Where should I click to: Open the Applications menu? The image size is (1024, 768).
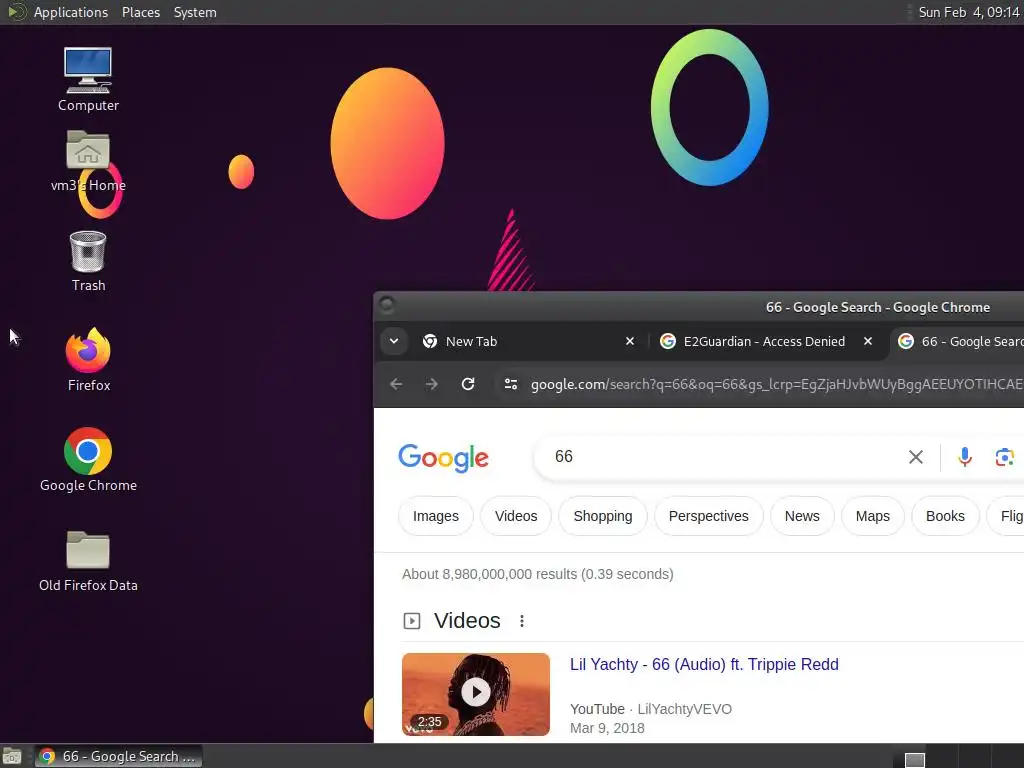[x=71, y=12]
